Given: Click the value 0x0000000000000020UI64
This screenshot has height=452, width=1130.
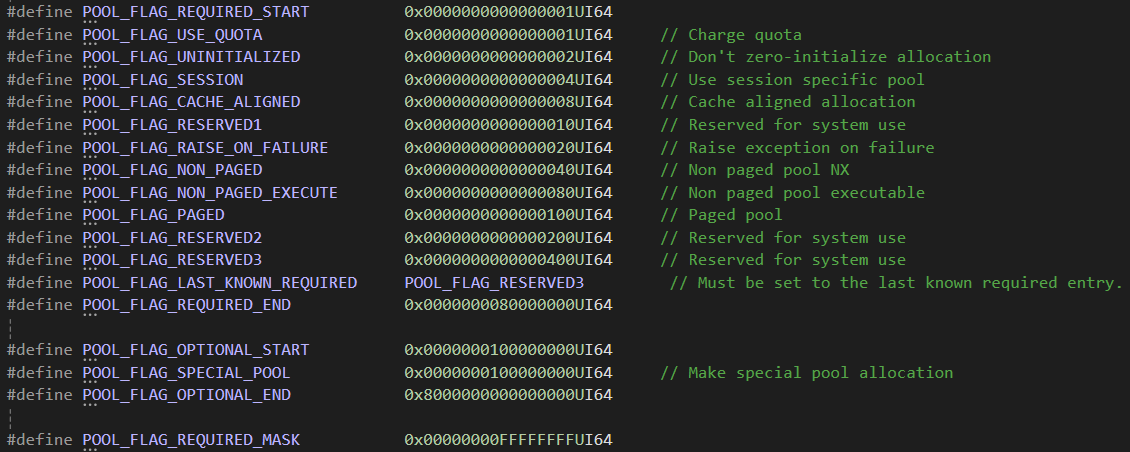Looking at the screenshot, I should point(508,148).
